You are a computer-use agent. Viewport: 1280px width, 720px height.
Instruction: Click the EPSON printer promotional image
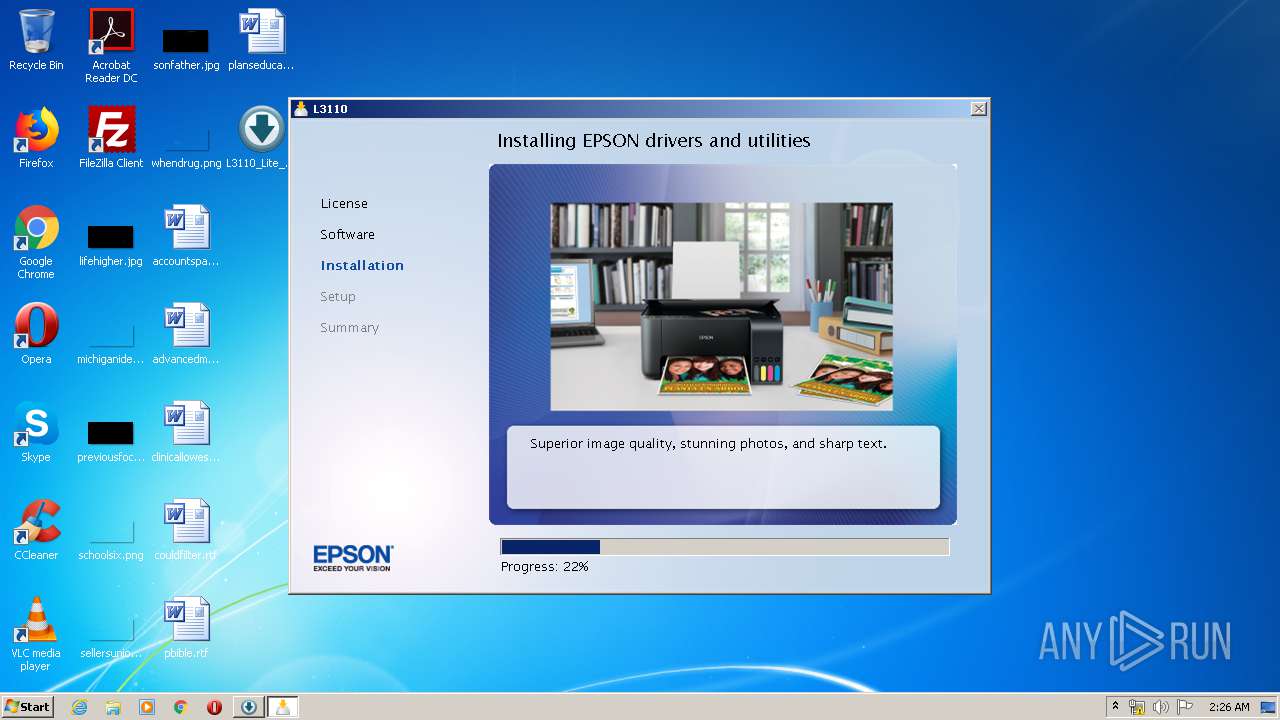tap(721, 306)
